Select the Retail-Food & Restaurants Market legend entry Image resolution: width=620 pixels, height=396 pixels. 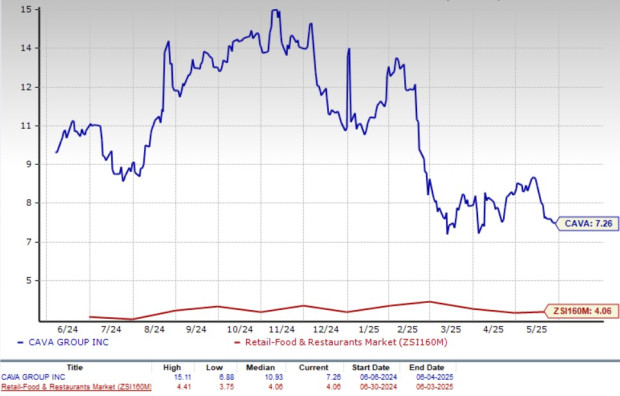click(x=341, y=342)
